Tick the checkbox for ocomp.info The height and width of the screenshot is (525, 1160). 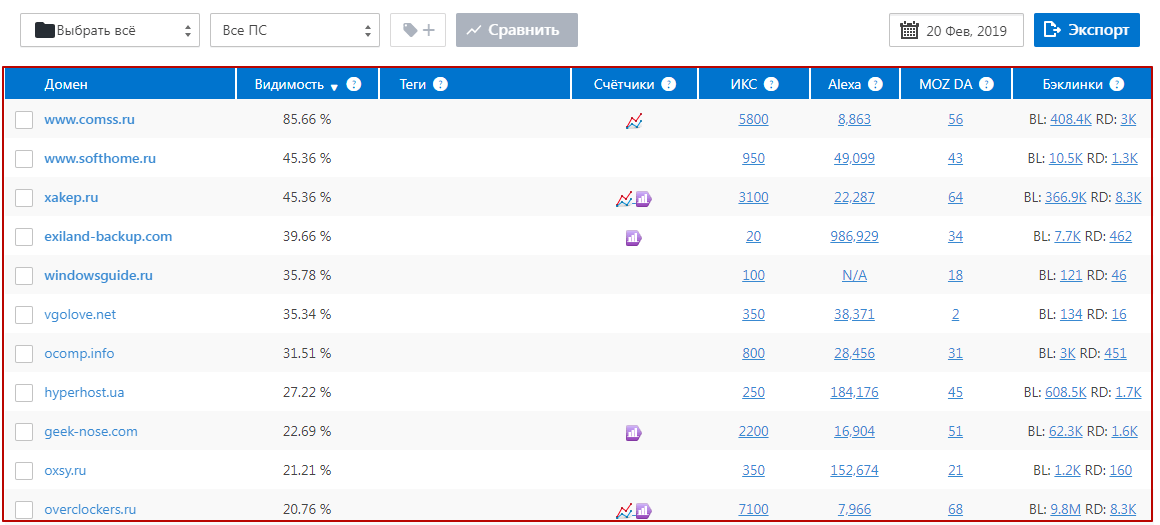[24, 354]
